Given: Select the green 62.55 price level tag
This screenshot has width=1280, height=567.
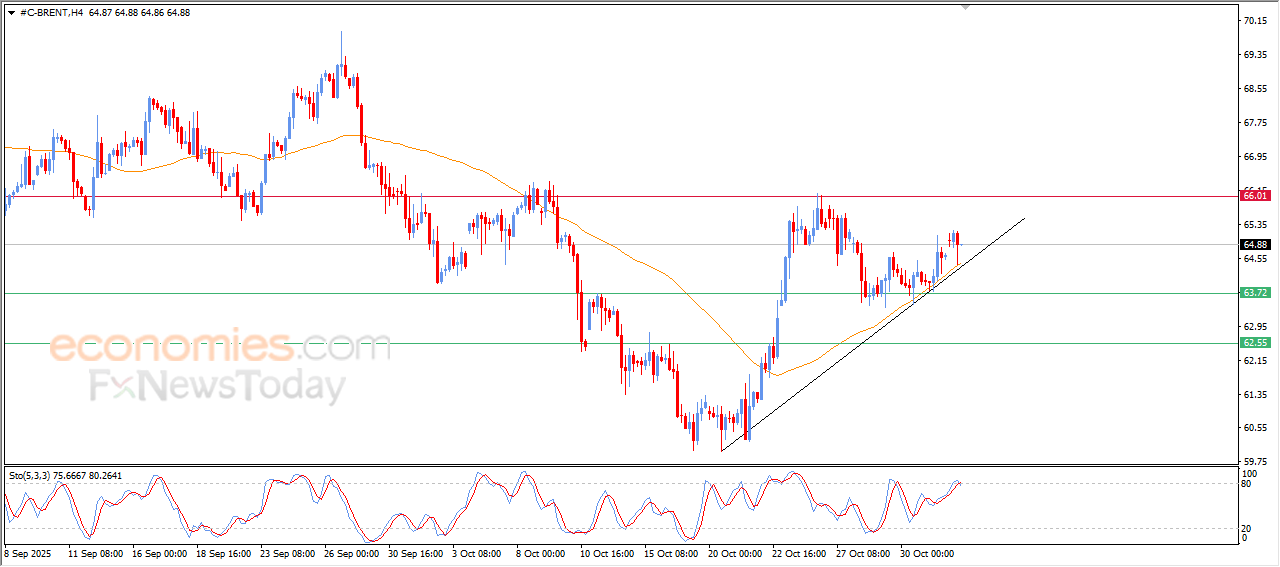Looking at the screenshot, I should coord(1254,343).
